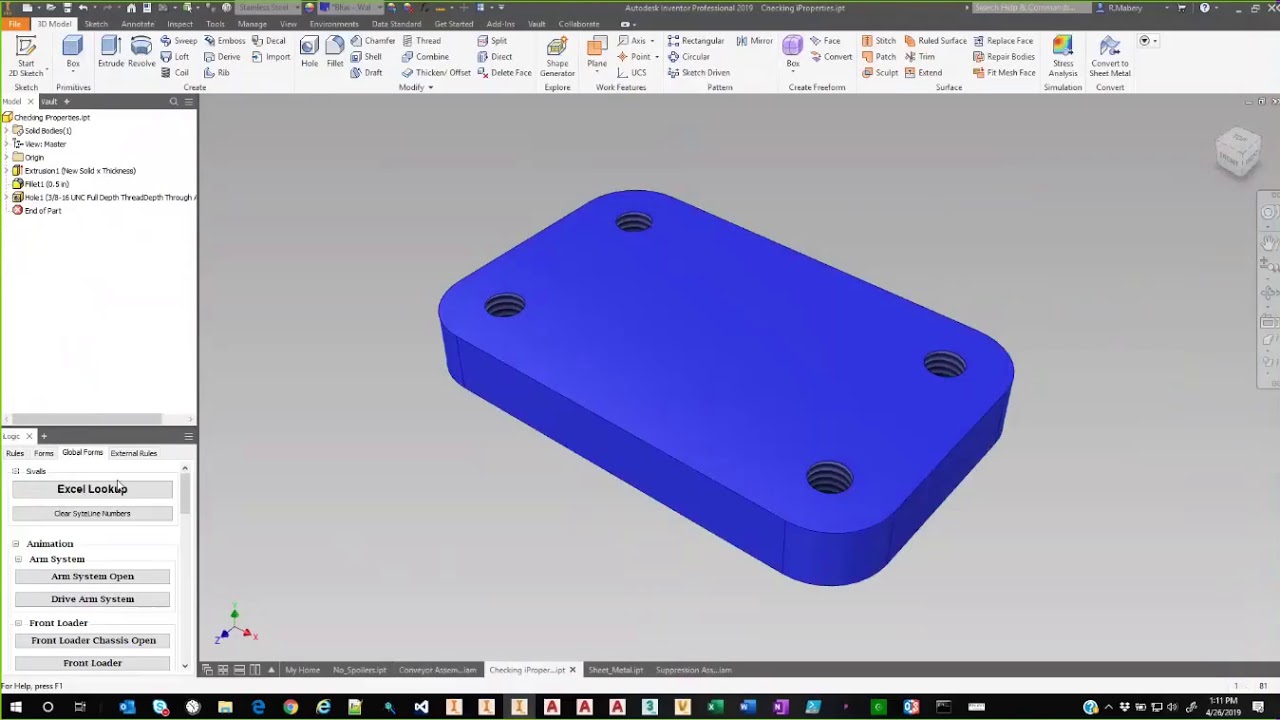Click Arm System Open button

coord(92,577)
